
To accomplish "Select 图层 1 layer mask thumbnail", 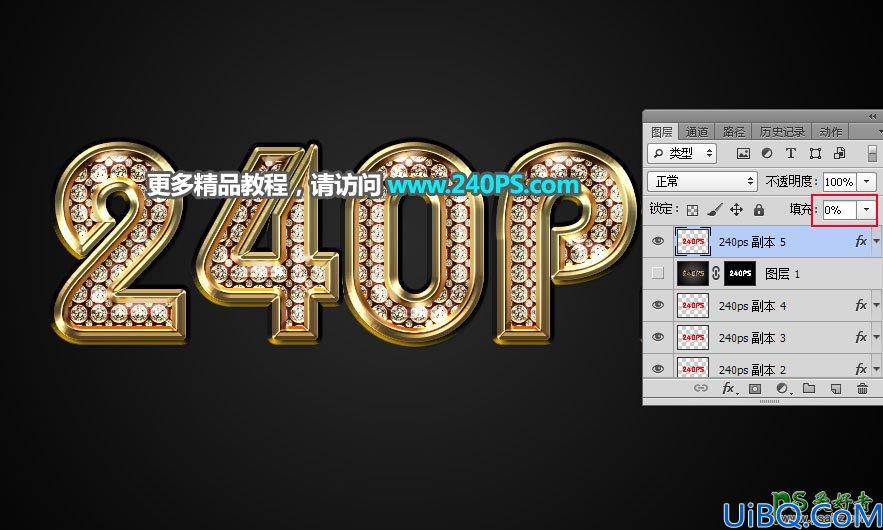I will [x=739, y=273].
